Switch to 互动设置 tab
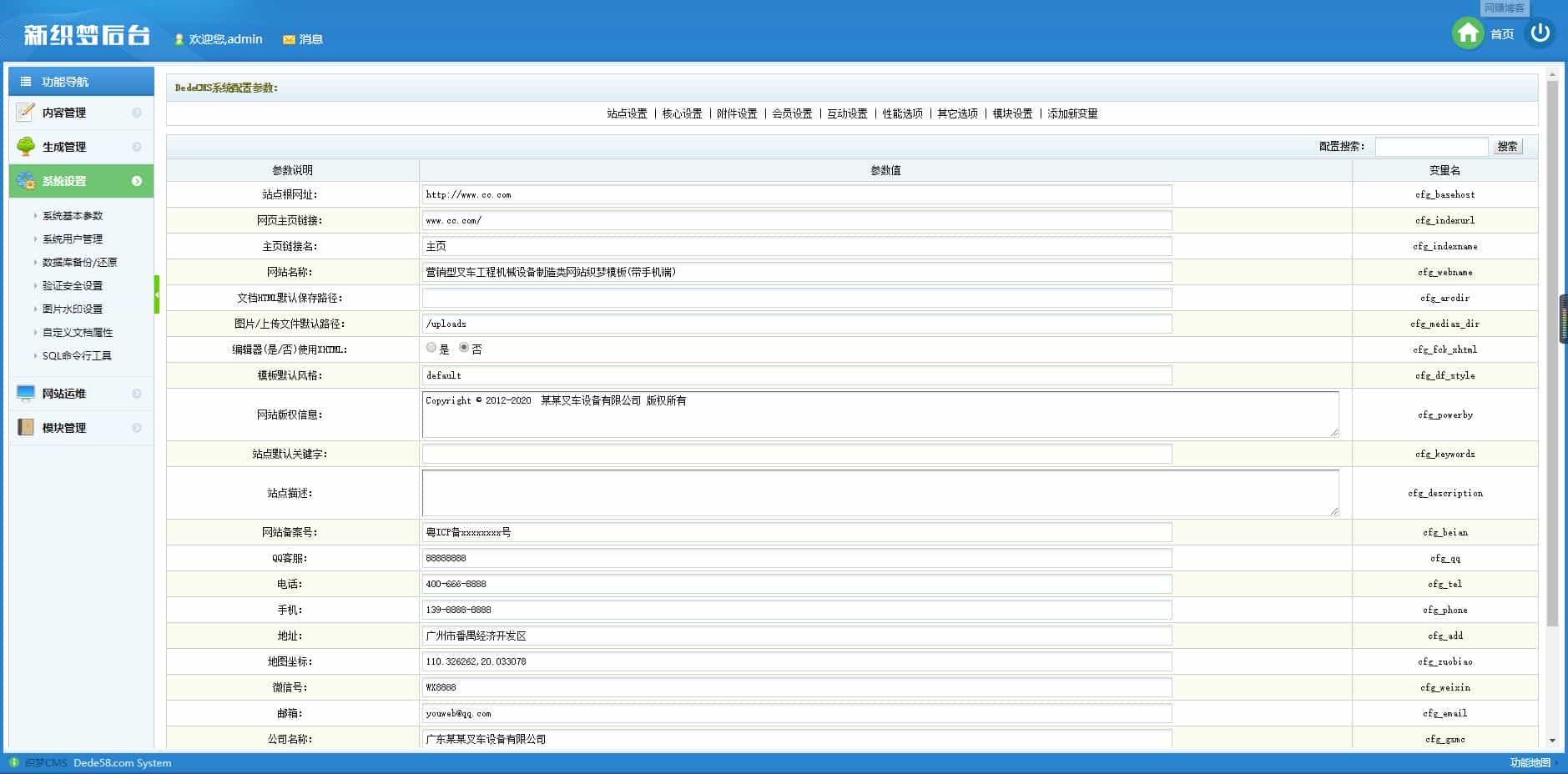The height and width of the screenshot is (774, 1568). click(847, 113)
